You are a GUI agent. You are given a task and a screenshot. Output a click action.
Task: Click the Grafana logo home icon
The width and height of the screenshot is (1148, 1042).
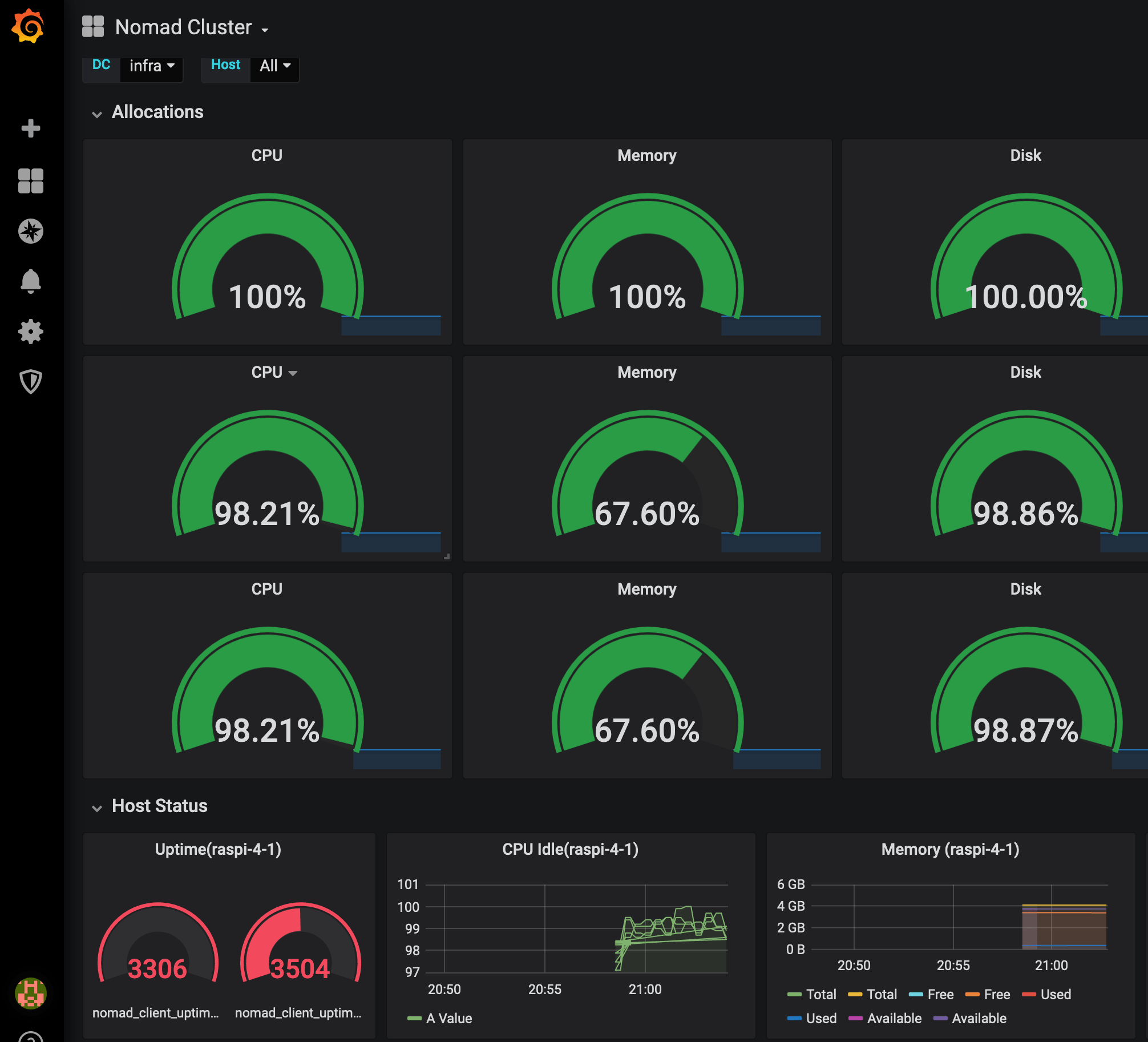pyautogui.click(x=28, y=26)
